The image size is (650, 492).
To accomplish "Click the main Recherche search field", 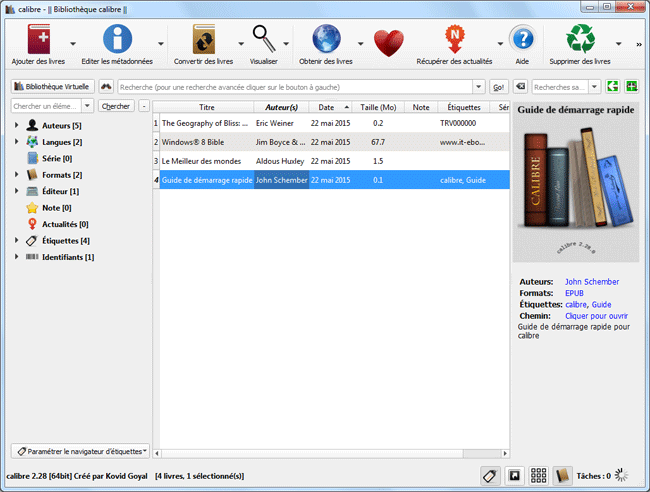I will 300,87.
